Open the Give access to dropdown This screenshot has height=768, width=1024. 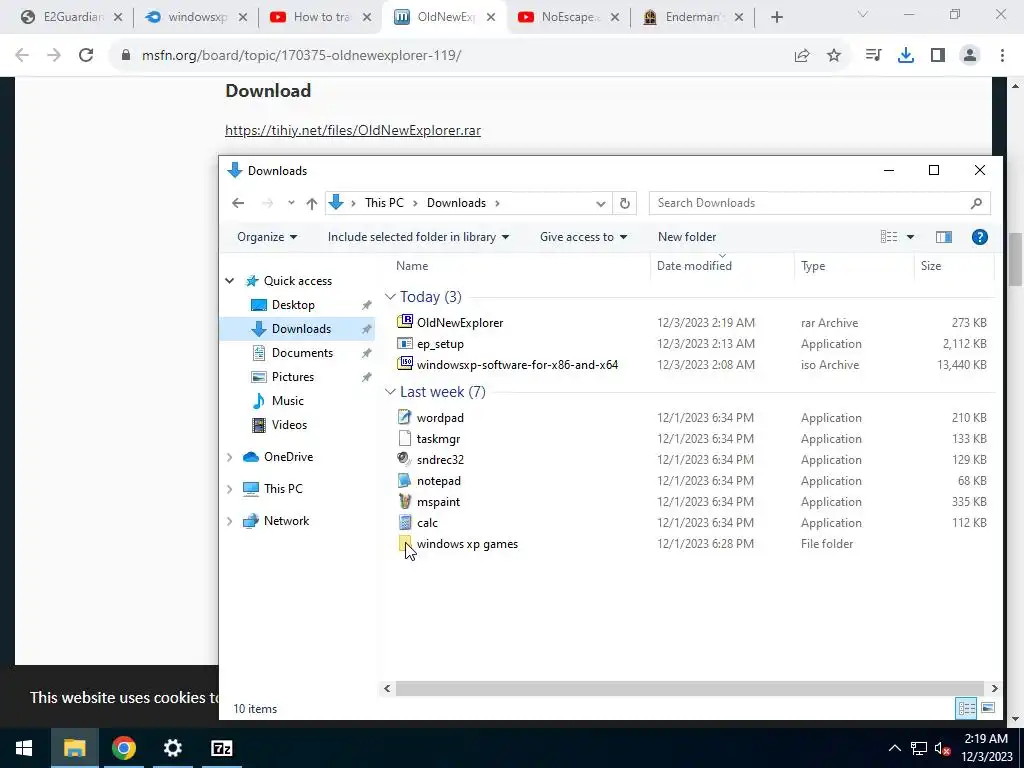tap(583, 237)
